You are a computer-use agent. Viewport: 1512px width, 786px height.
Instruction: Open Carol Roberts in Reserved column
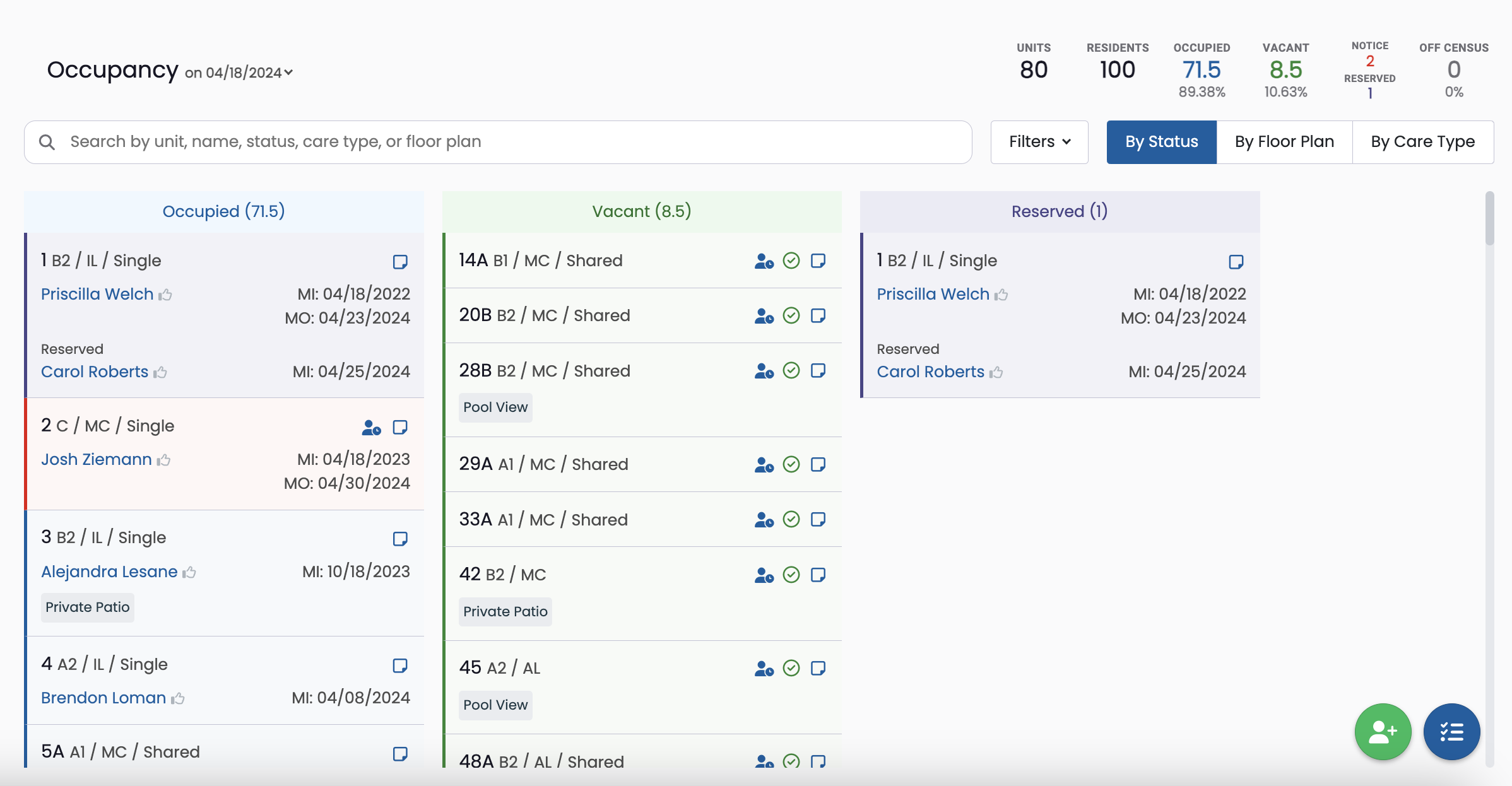(x=930, y=372)
